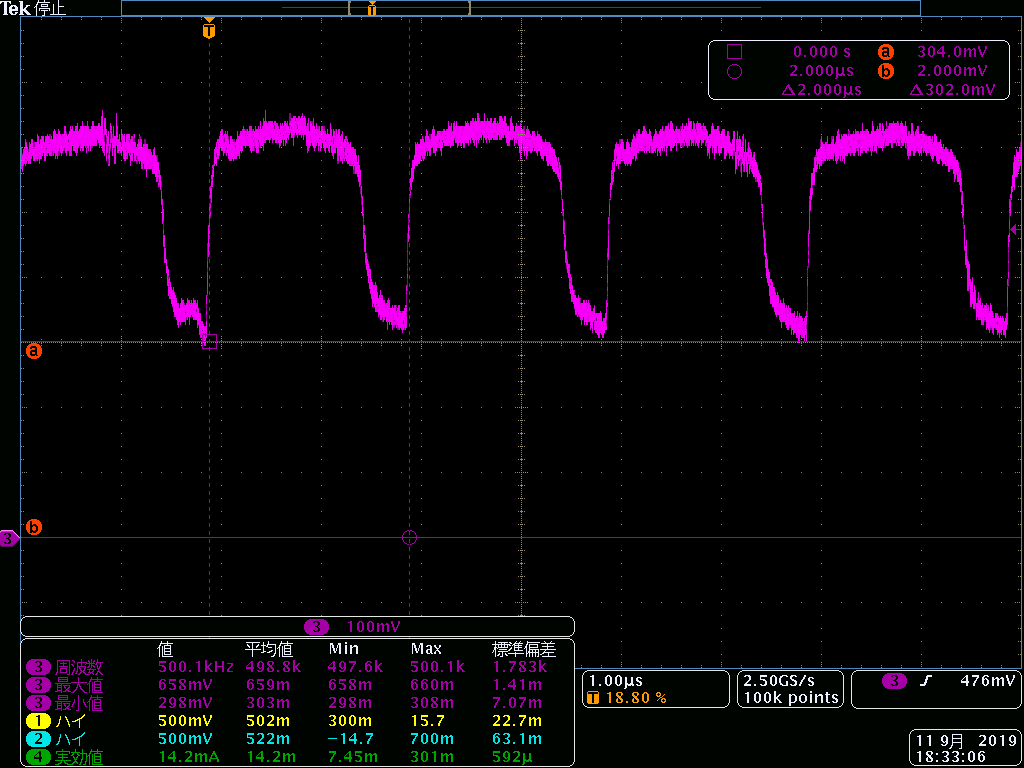Click the Max column header
1024x768 pixels.
point(426,649)
